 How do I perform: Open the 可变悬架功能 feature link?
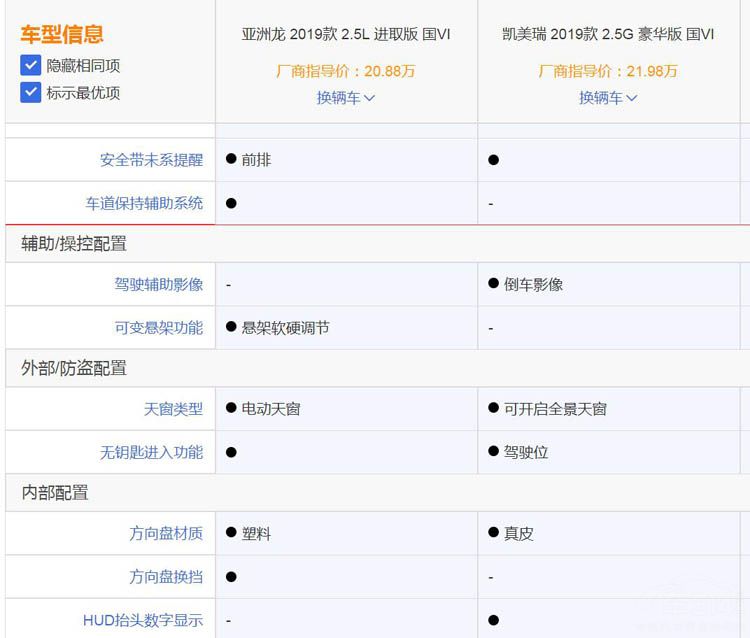point(158,328)
